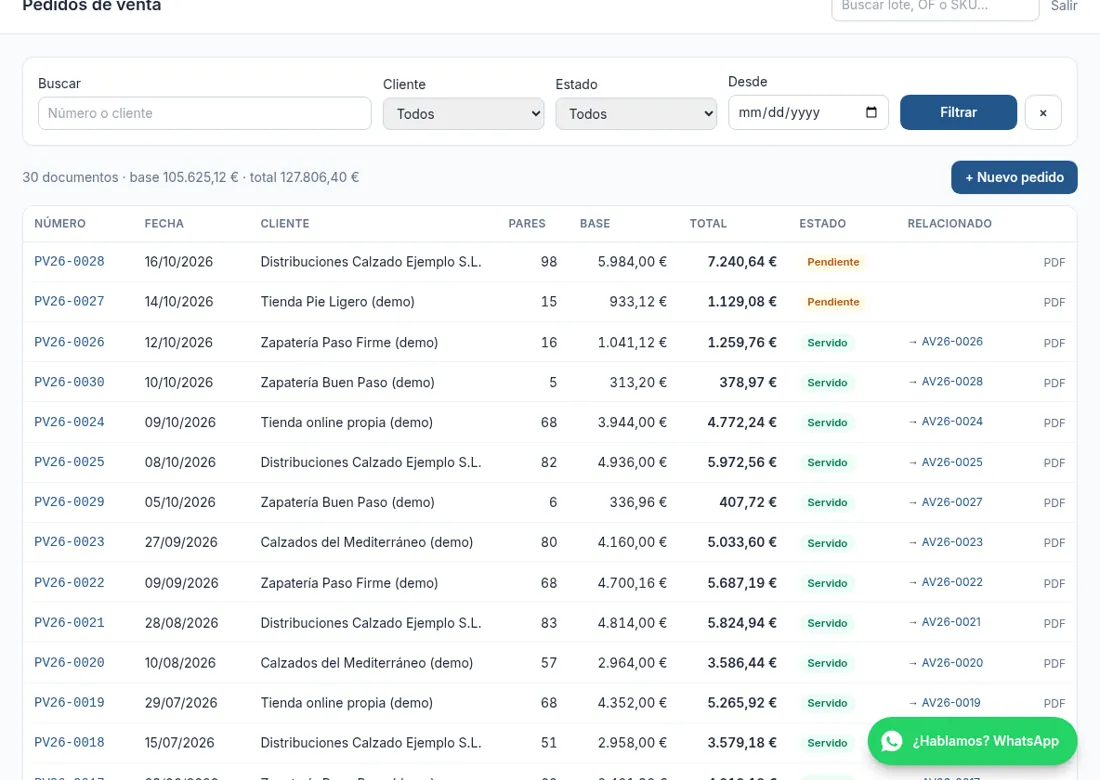Image resolution: width=1100 pixels, height=780 pixels.
Task: Go to related delivery note AV26-0027
Action: (945, 502)
